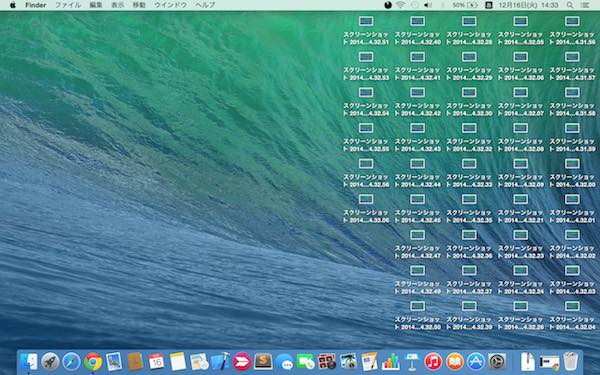Select screenshot file ending 4.32.05
Viewport: 600px width, 375px height.
click(x=520, y=31)
